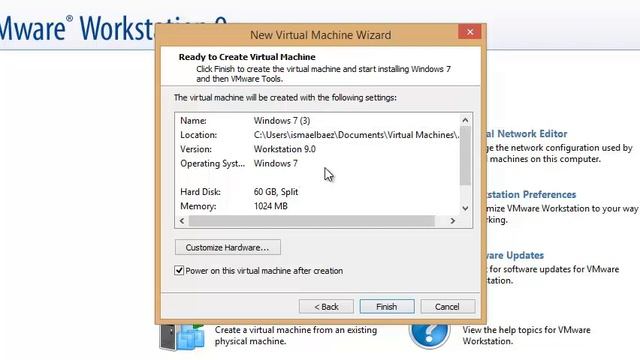Viewport: 640px width, 360px height.
Task: Open Workstation Preferences link in background
Action: point(531,195)
